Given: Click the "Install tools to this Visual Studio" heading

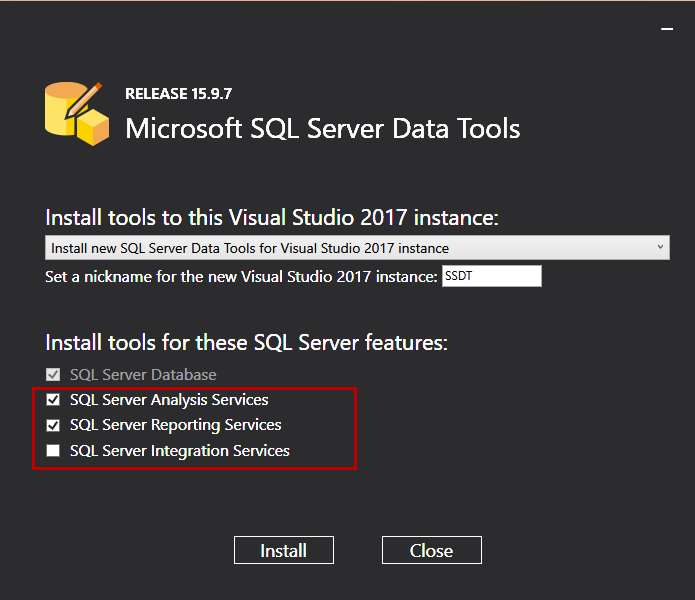Looking at the screenshot, I should click(x=271, y=217).
